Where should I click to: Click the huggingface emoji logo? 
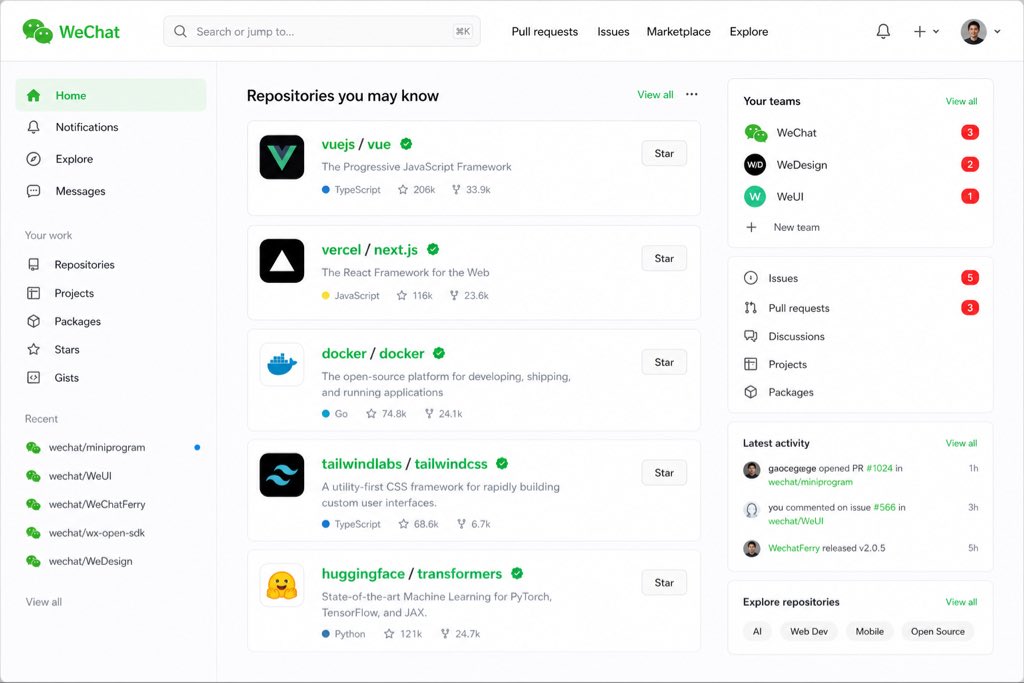click(281, 585)
